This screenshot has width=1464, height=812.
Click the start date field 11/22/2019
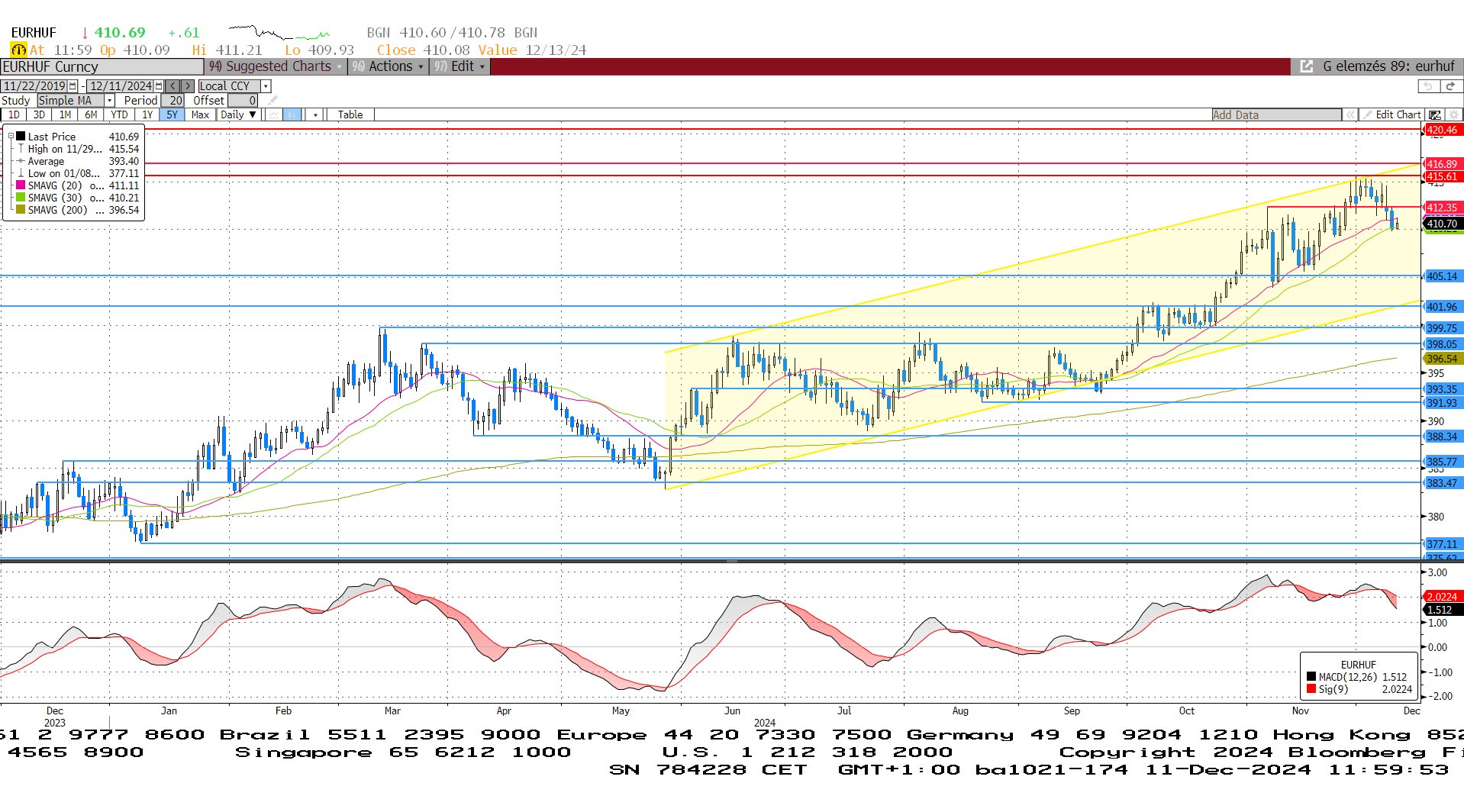(x=34, y=86)
